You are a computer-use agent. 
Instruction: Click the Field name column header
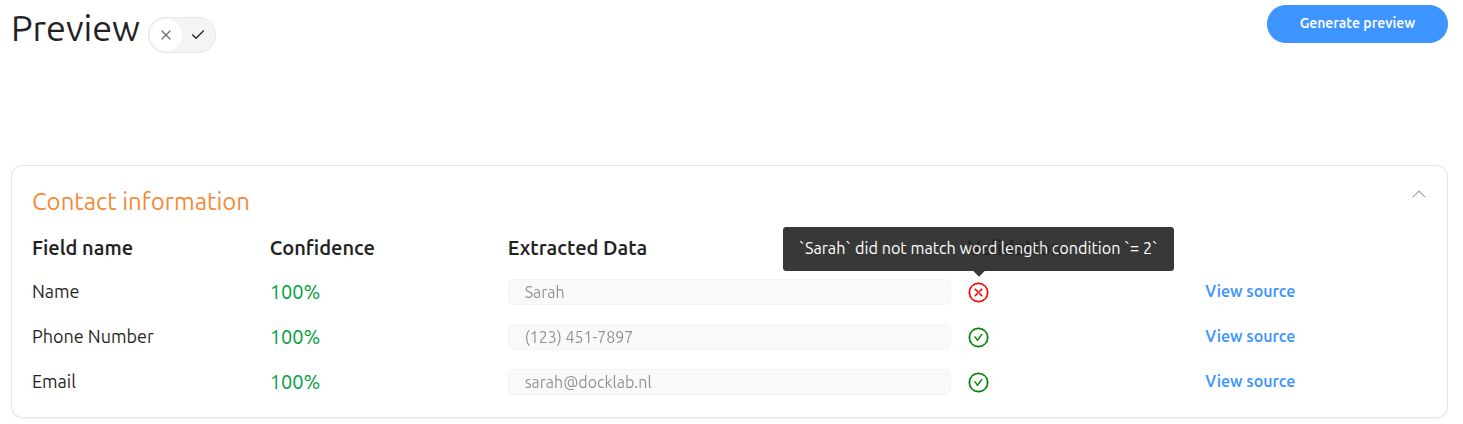(x=83, y=249)
